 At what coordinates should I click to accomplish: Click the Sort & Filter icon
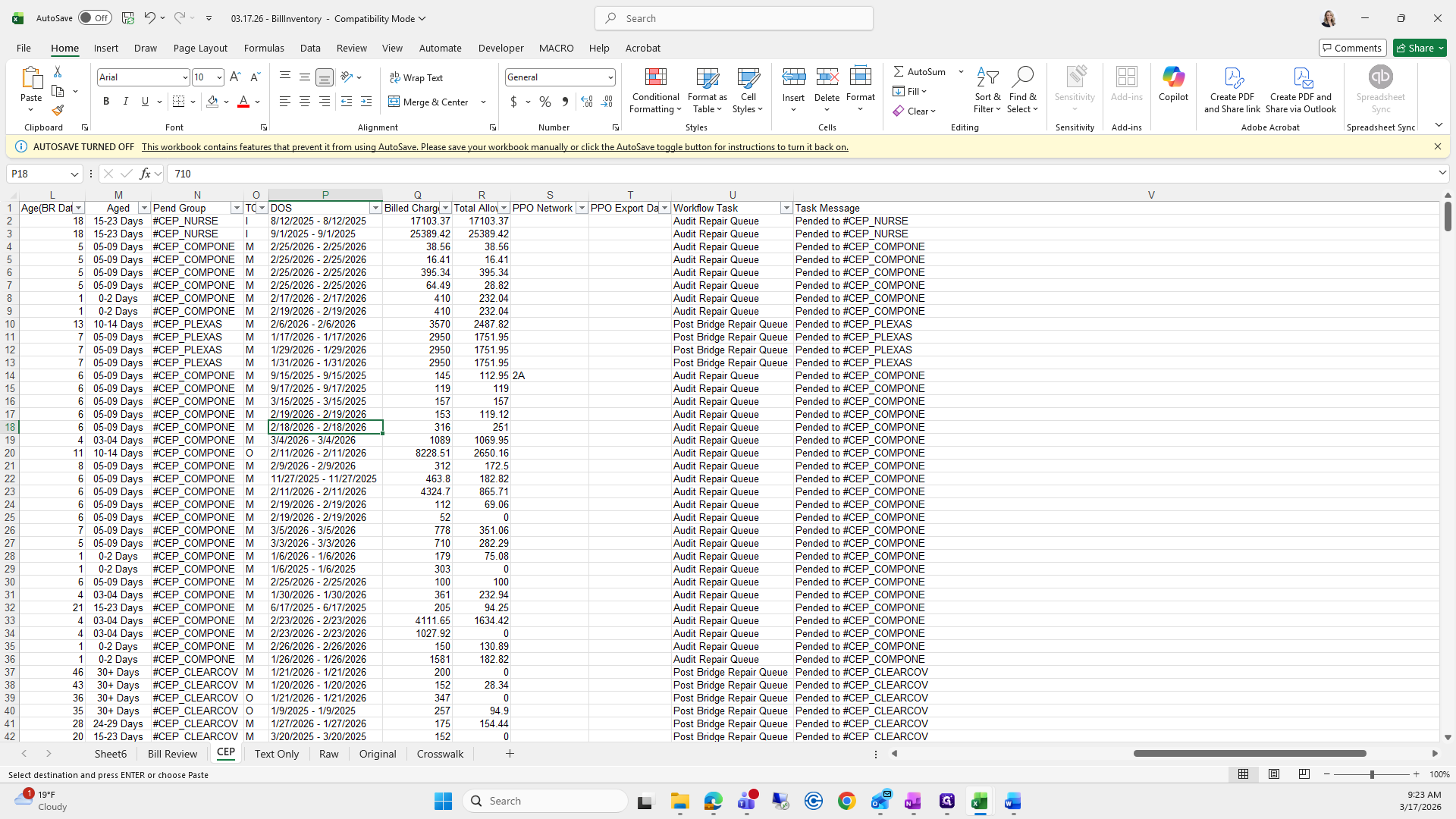coord(987,77)
